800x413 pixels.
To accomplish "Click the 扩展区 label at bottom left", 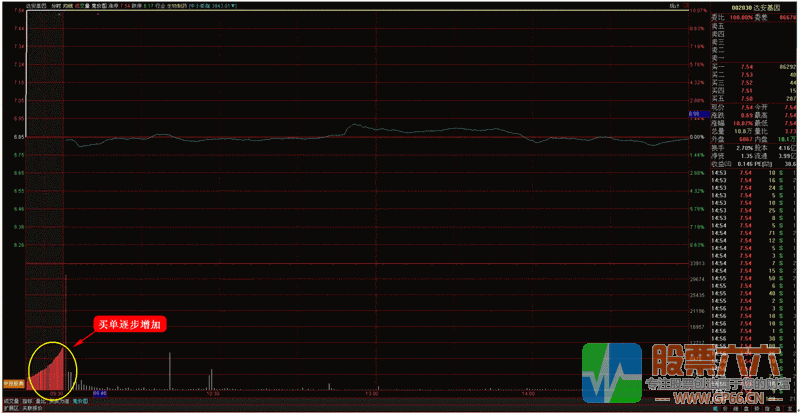I will (x=10, y=408).
